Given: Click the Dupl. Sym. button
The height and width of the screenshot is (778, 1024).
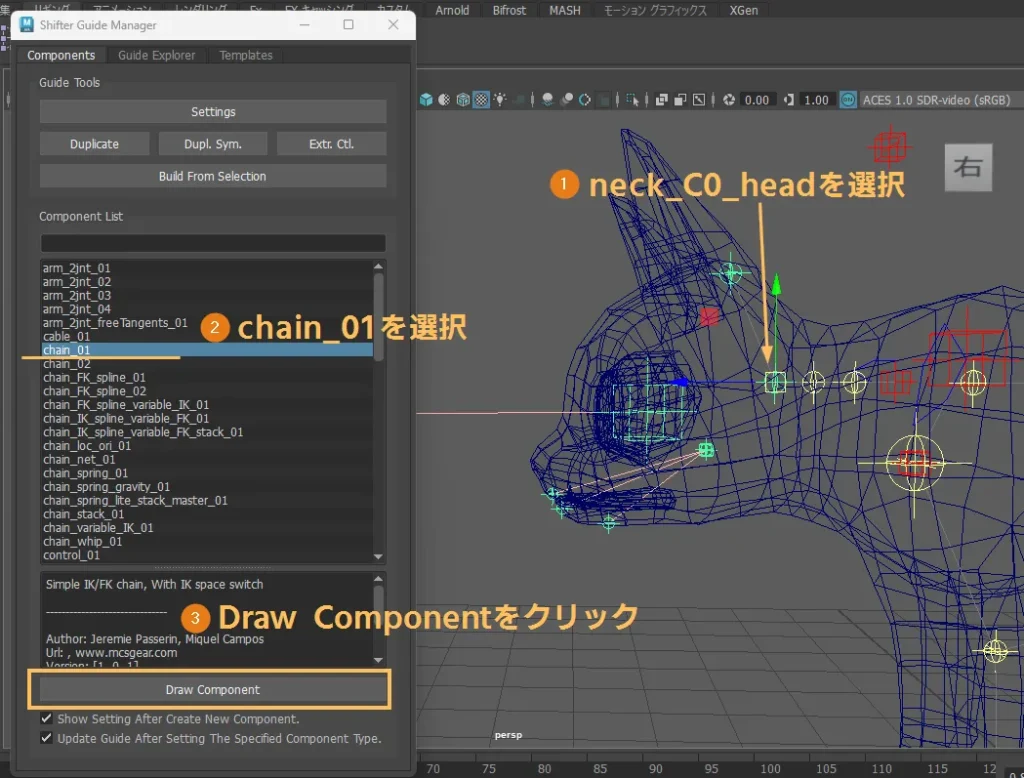Looking at the screenshot, I should (x=213, y=144).
